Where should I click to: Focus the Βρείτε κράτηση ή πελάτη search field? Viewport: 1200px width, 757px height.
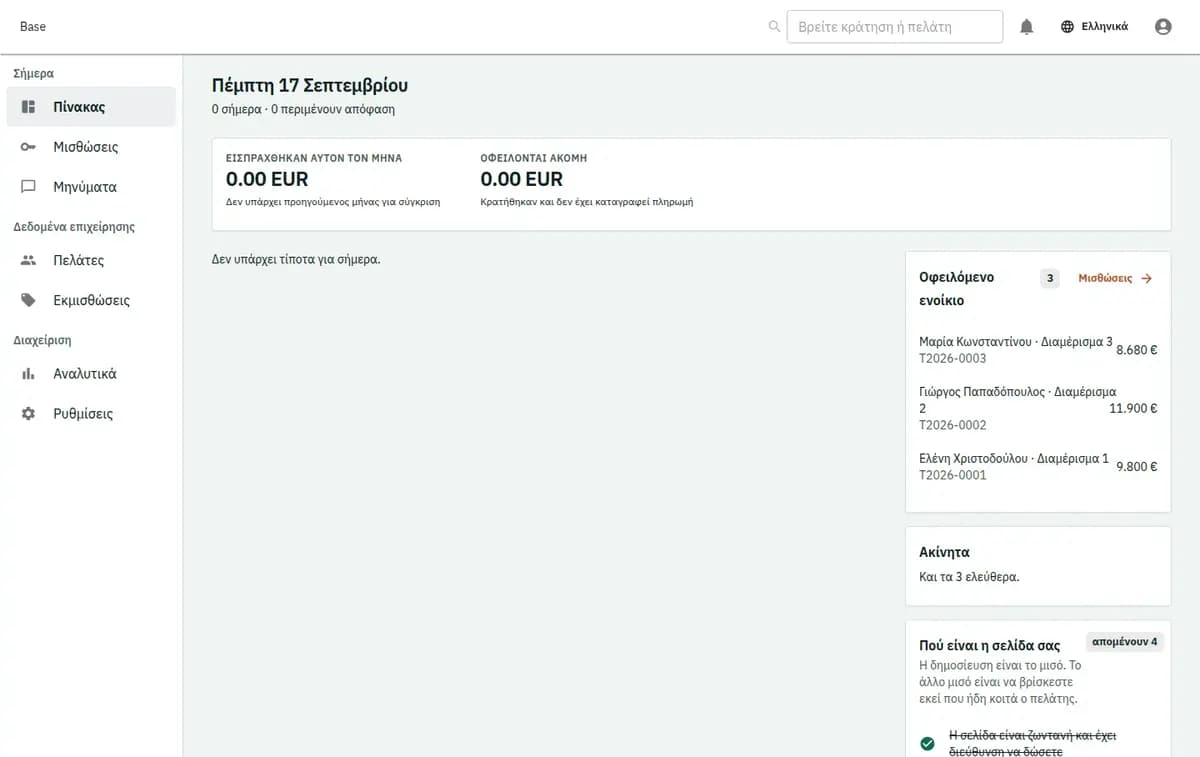click(895, 27)
